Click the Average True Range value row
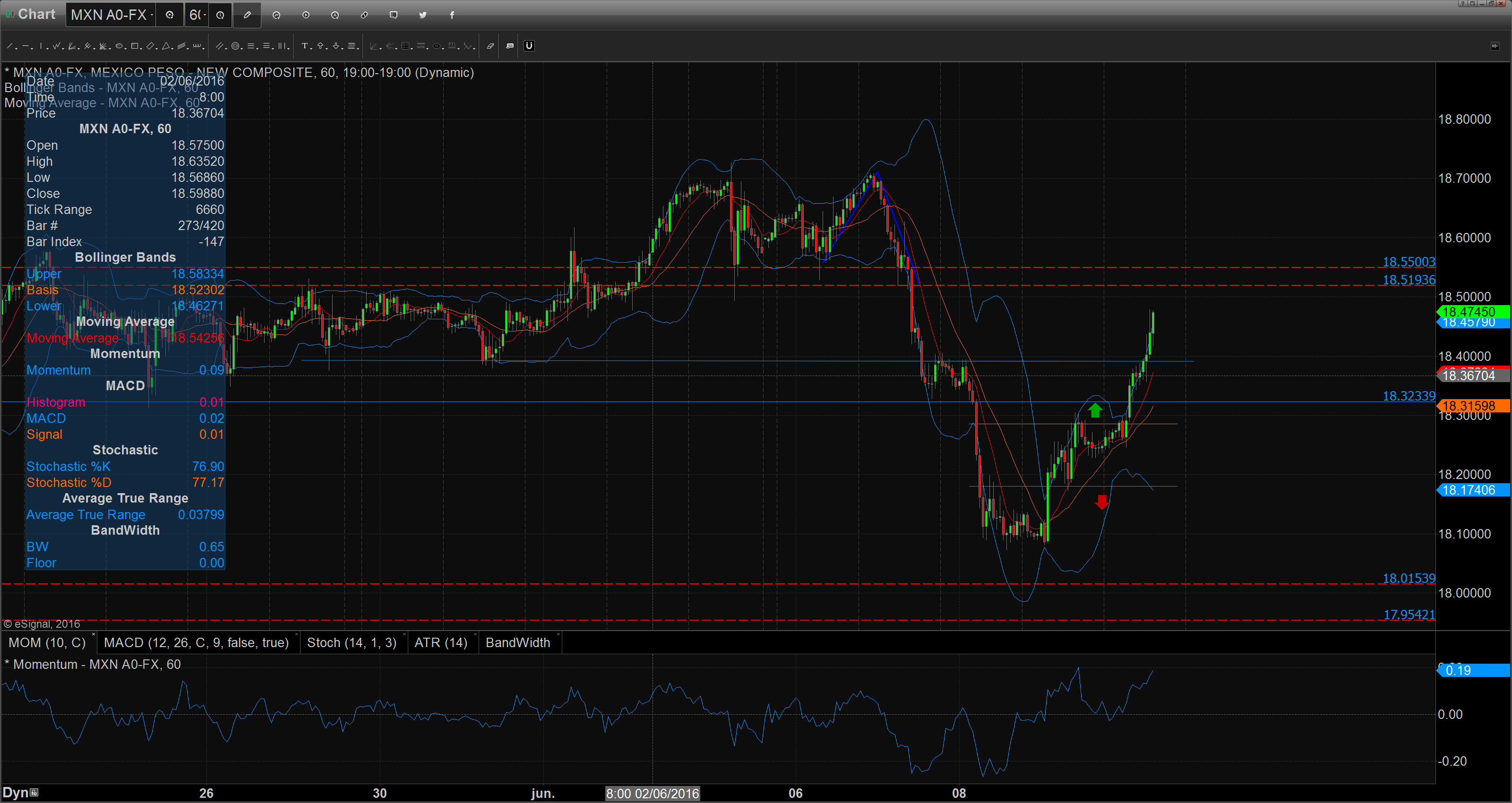Viewport: 1512px width, 803px height. (125, 515)
